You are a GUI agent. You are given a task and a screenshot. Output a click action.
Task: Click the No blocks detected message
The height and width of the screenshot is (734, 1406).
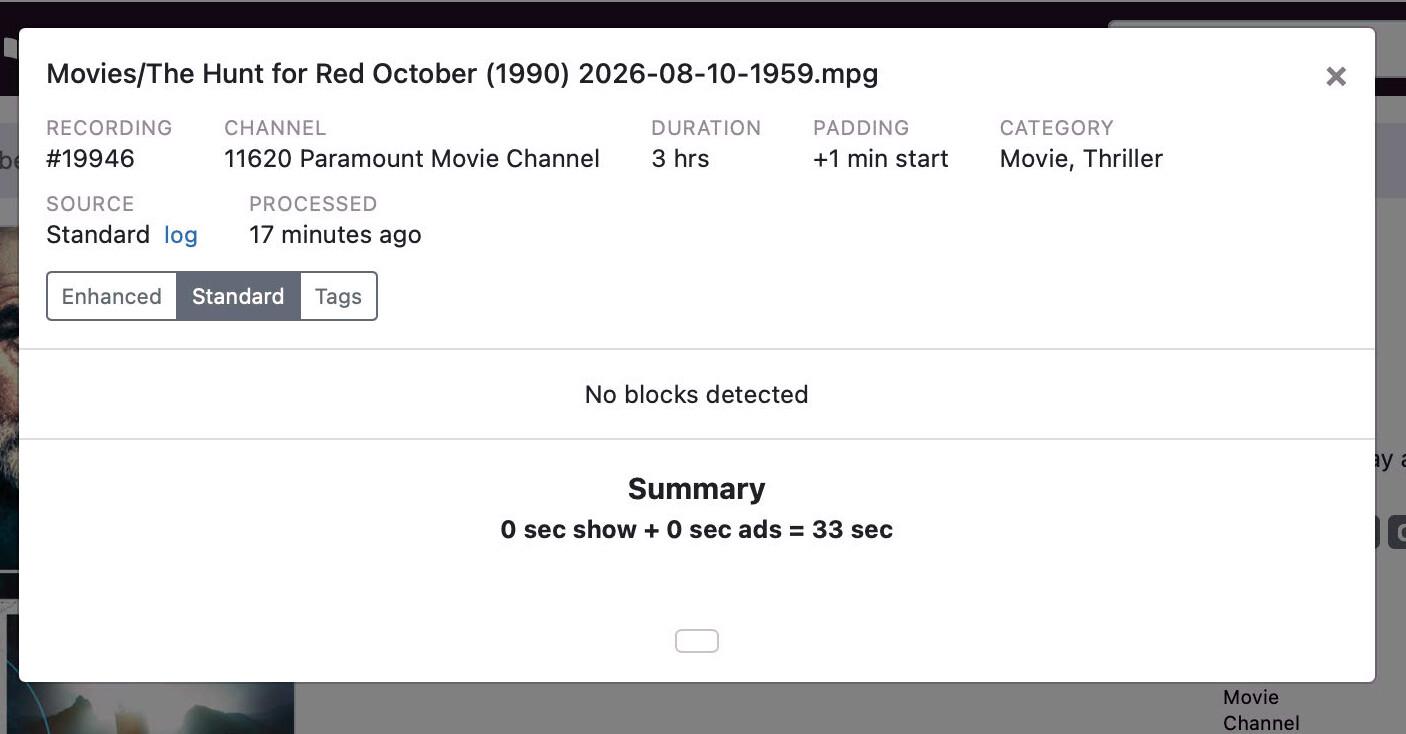(697, 395)
